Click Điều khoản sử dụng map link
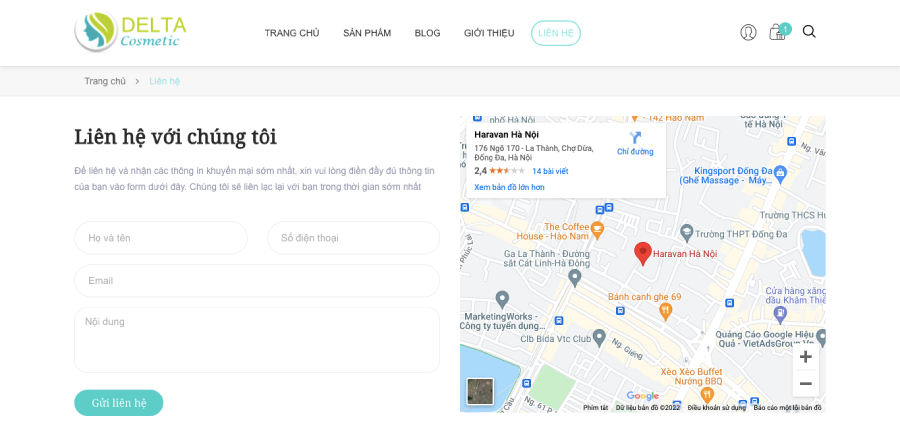The image size is (900, 439). [717, 407]
